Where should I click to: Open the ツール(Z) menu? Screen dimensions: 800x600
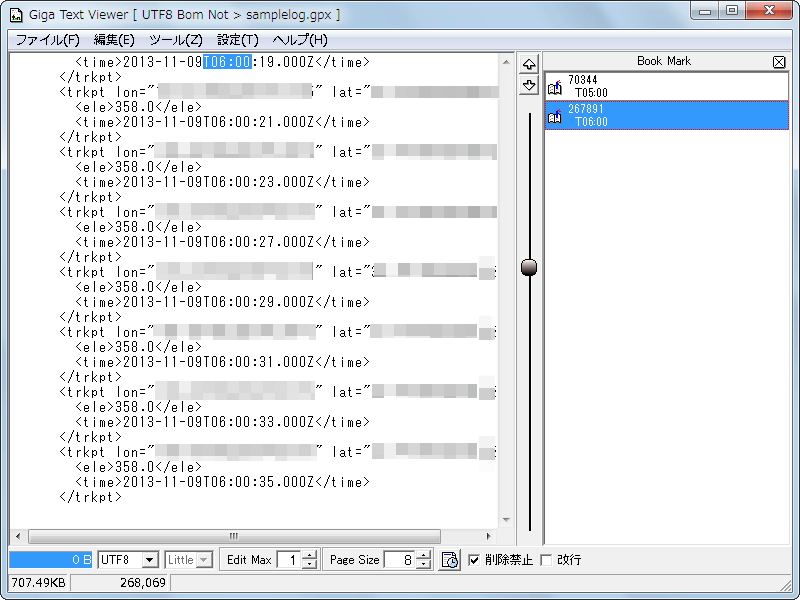[x=176, y=40]
